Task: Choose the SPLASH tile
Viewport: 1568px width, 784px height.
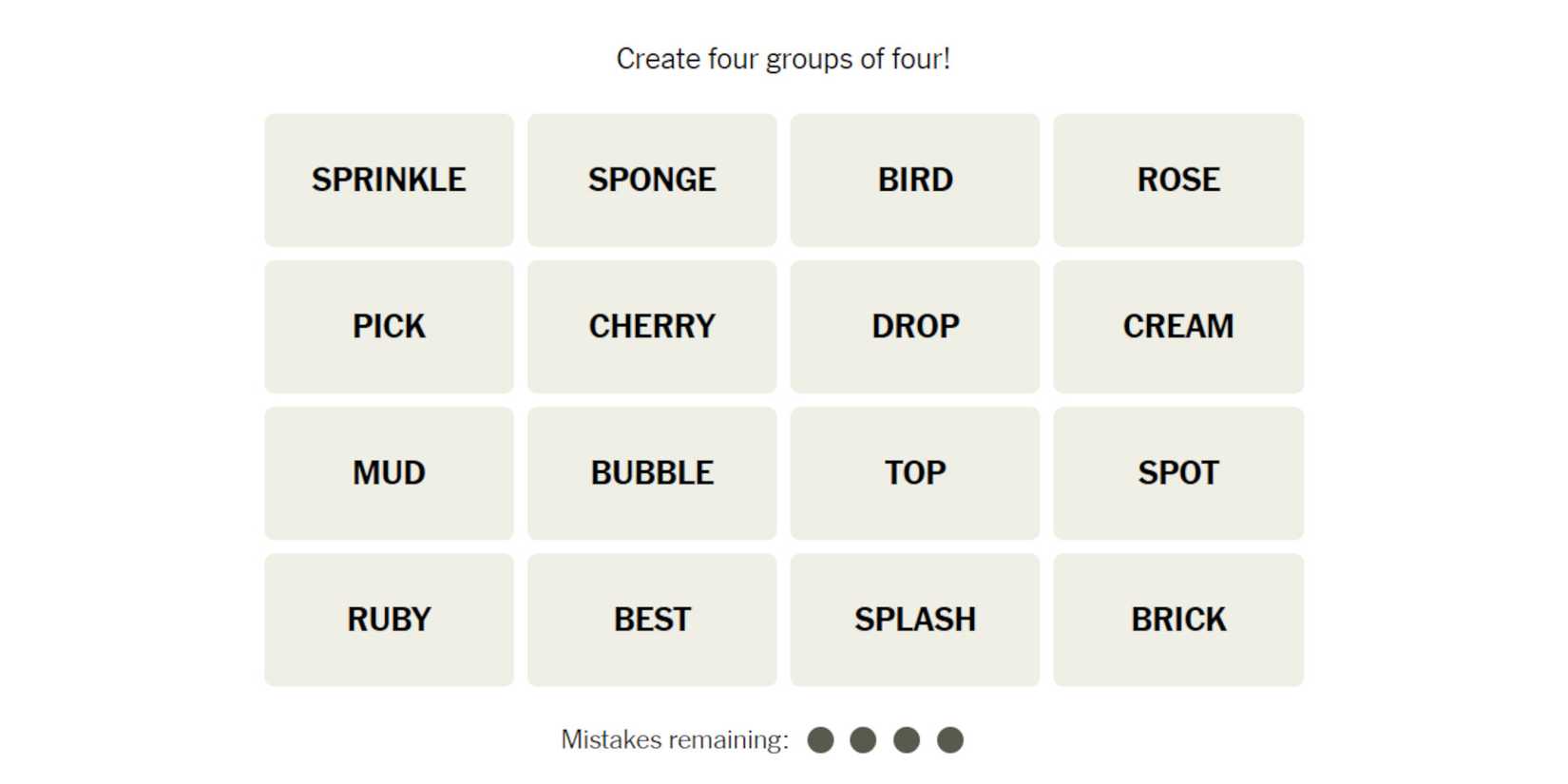Action: 914,620
